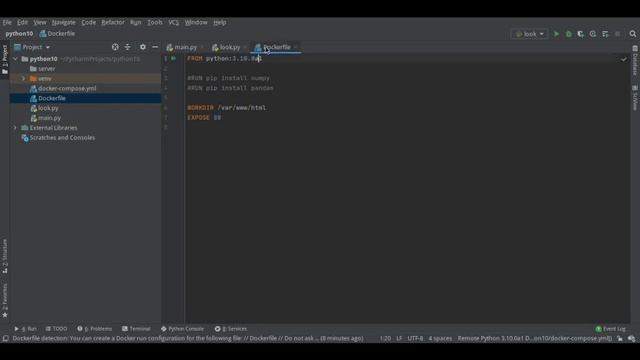Open the Run menu
Viewport: 640px width, 360px height.
[x=136, y=22]
